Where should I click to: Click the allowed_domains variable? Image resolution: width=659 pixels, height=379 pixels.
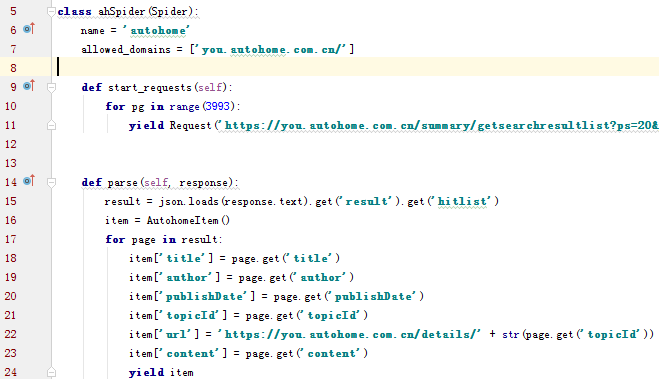tap(126, 50)
